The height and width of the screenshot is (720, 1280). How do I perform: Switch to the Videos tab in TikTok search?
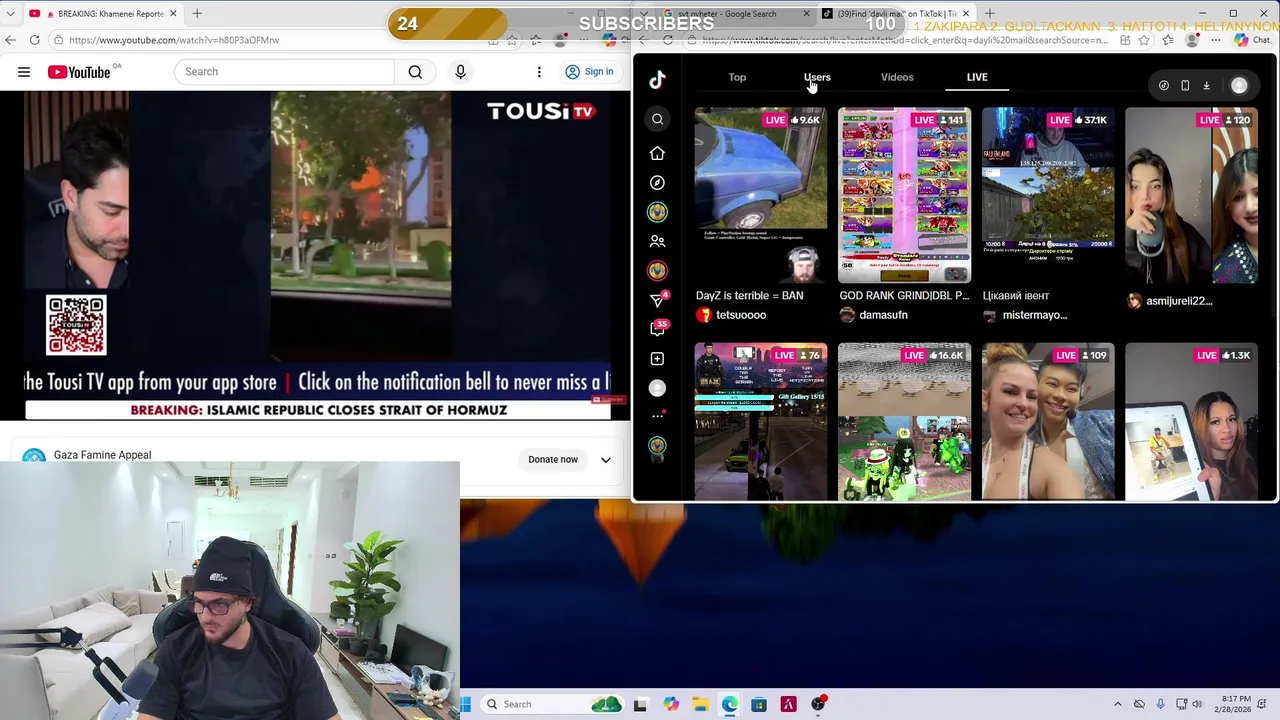point(897,77)
